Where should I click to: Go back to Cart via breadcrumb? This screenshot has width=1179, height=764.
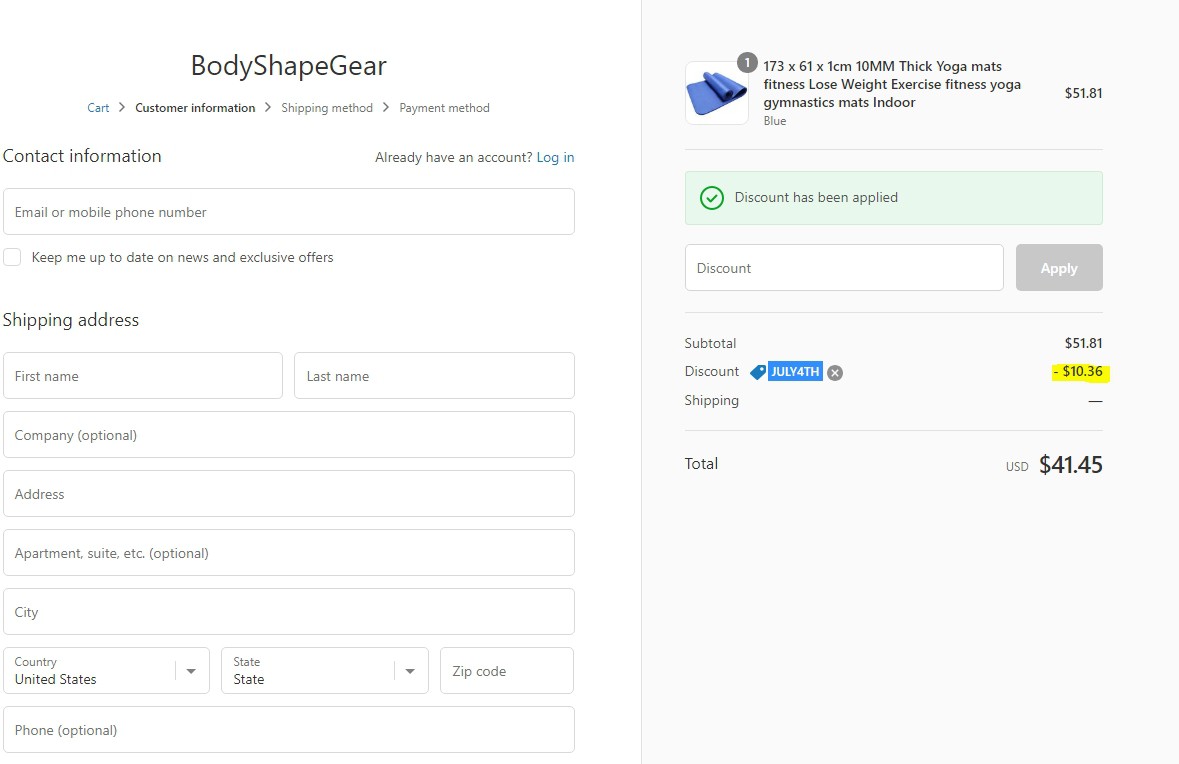pos(97,107)
